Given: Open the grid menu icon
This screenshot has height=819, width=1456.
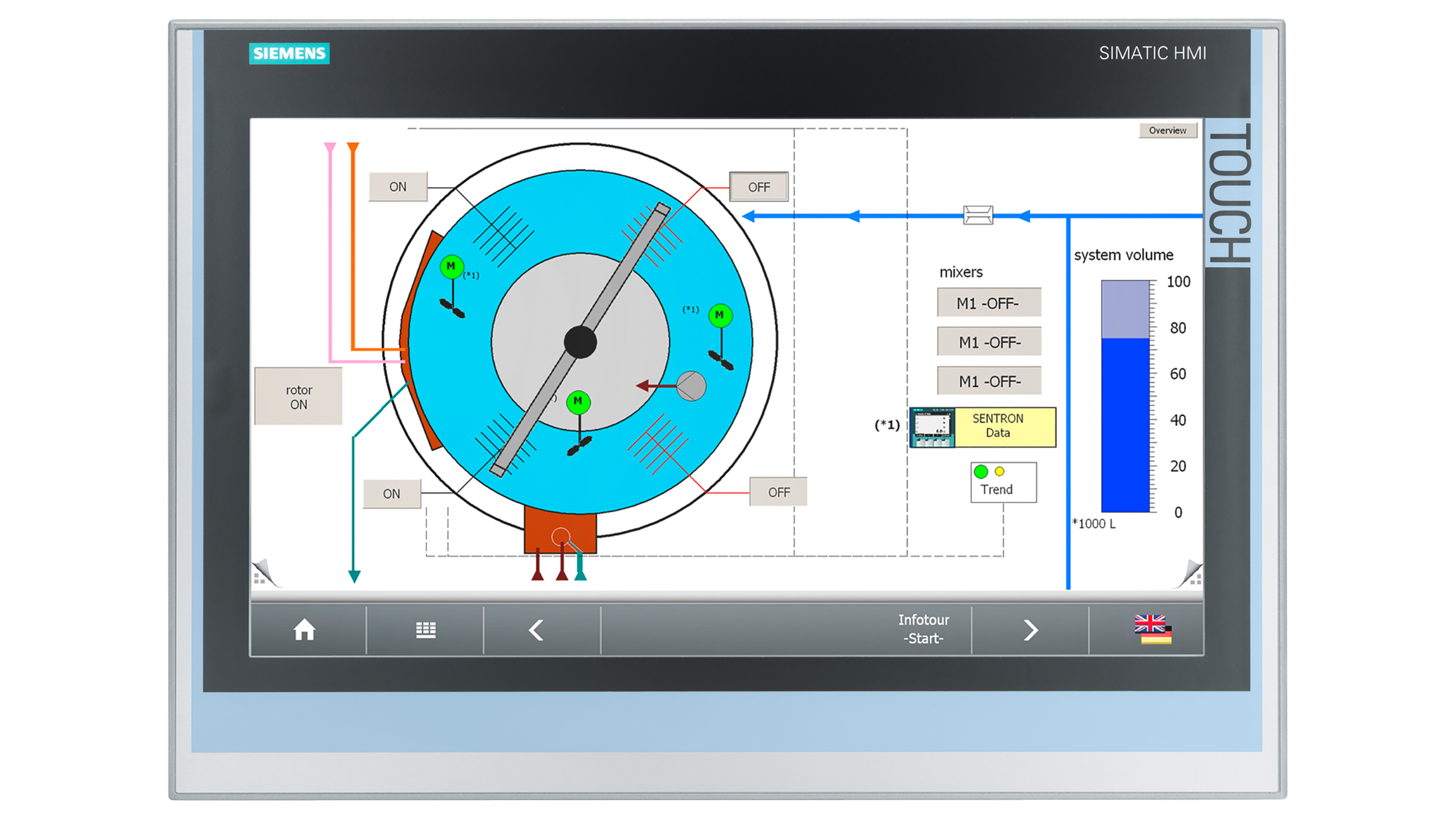Looking at the screenshot, I should (x=425, y=630).
